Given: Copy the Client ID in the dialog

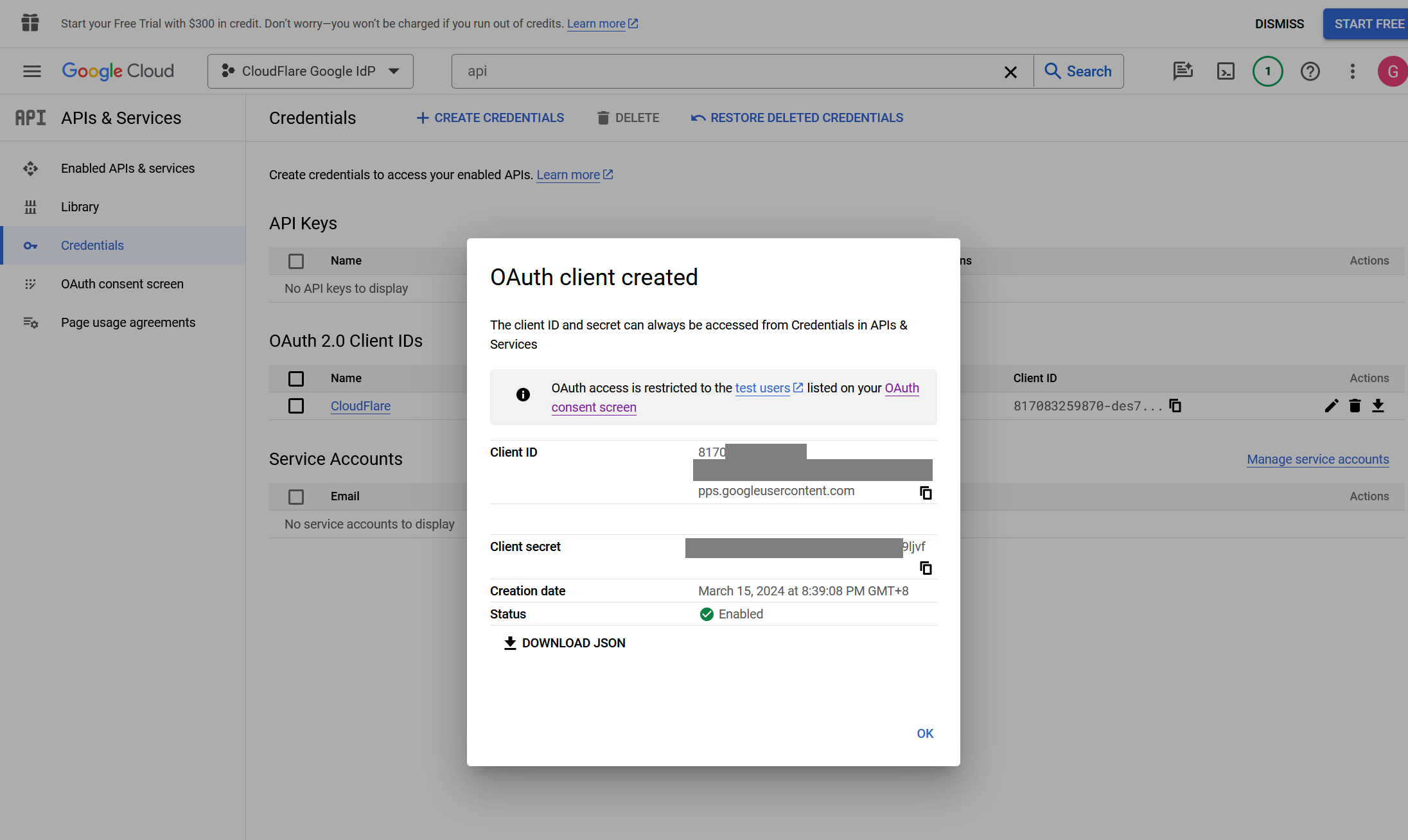Looking at the screenshot, I should (x=926, y=493).
